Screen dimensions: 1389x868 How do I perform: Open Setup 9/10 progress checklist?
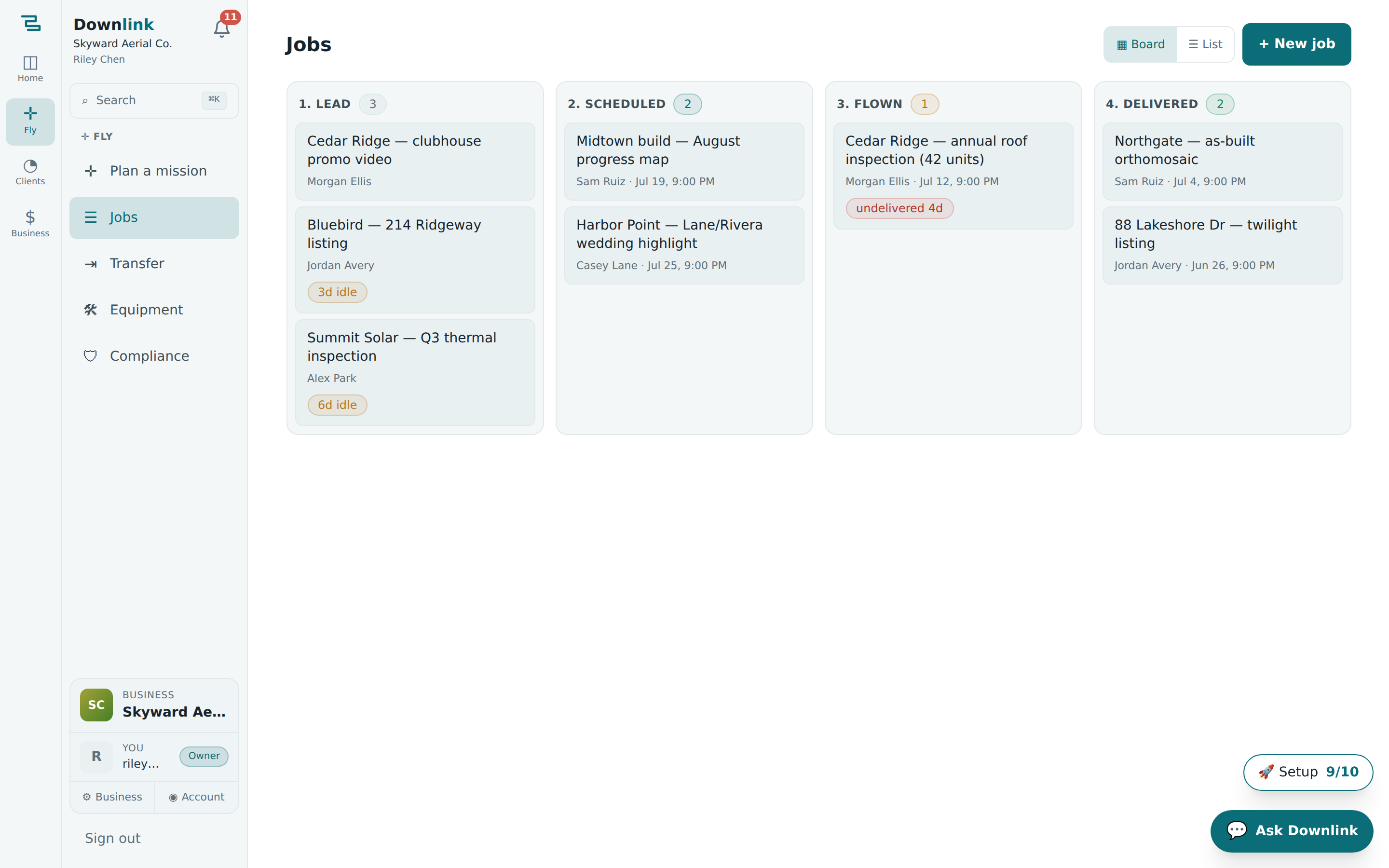1307,772
